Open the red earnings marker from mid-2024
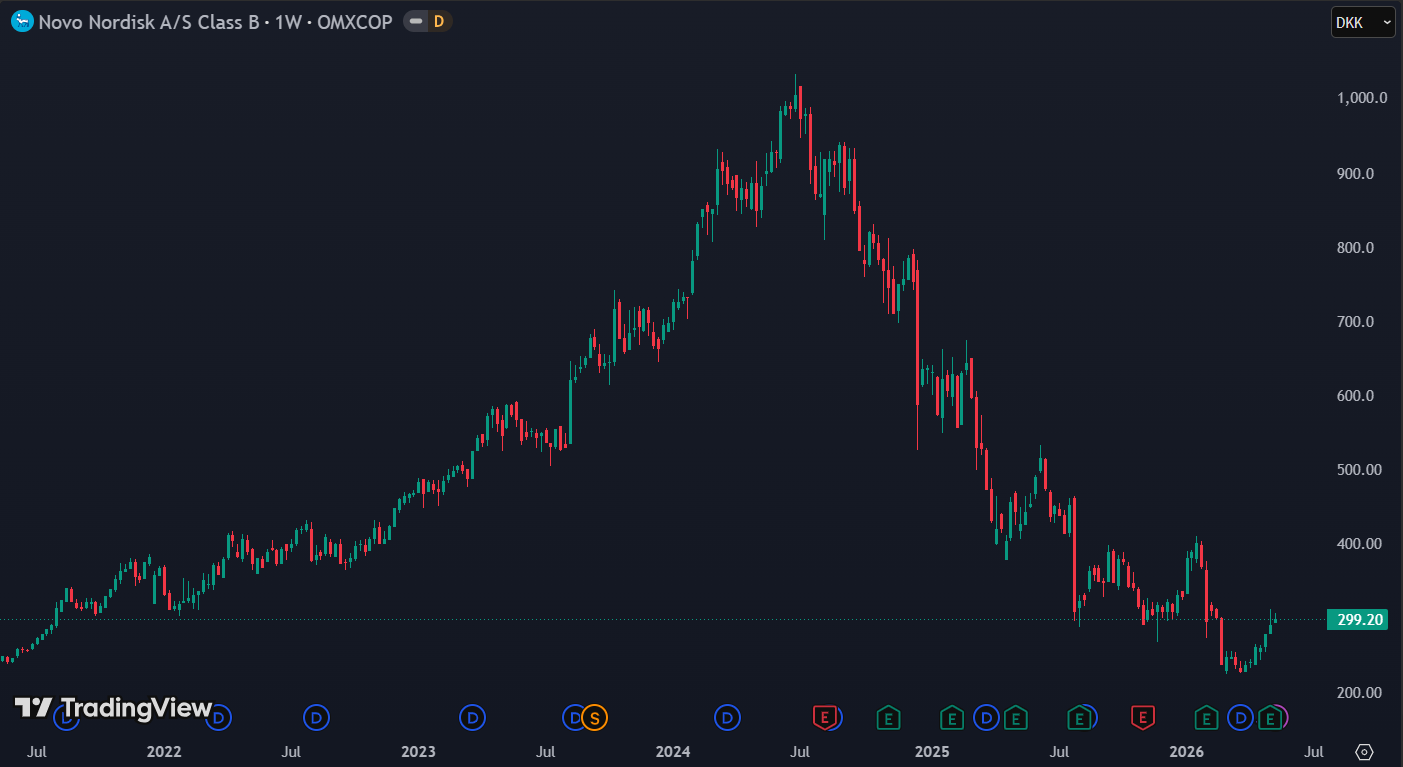Viewport: 1403px width, 767px height. [824, 717]
